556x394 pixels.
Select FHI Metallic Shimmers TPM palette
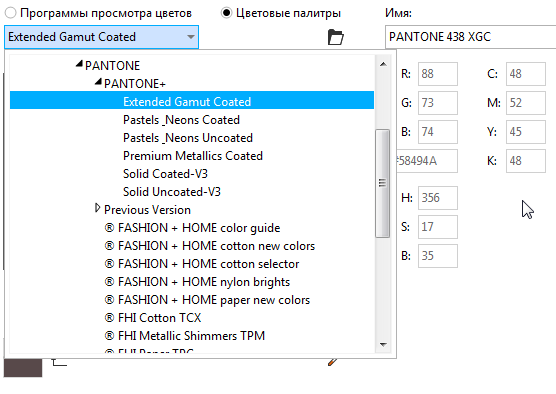click(x=185, y=336)
